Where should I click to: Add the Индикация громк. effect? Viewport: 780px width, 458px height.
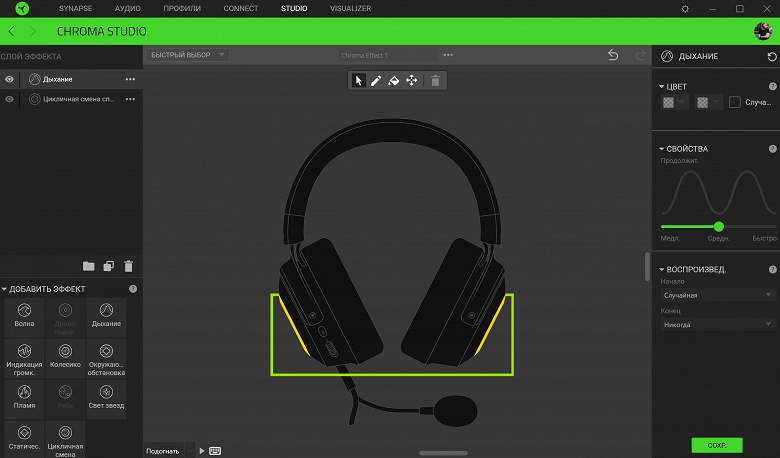(24, 359)
